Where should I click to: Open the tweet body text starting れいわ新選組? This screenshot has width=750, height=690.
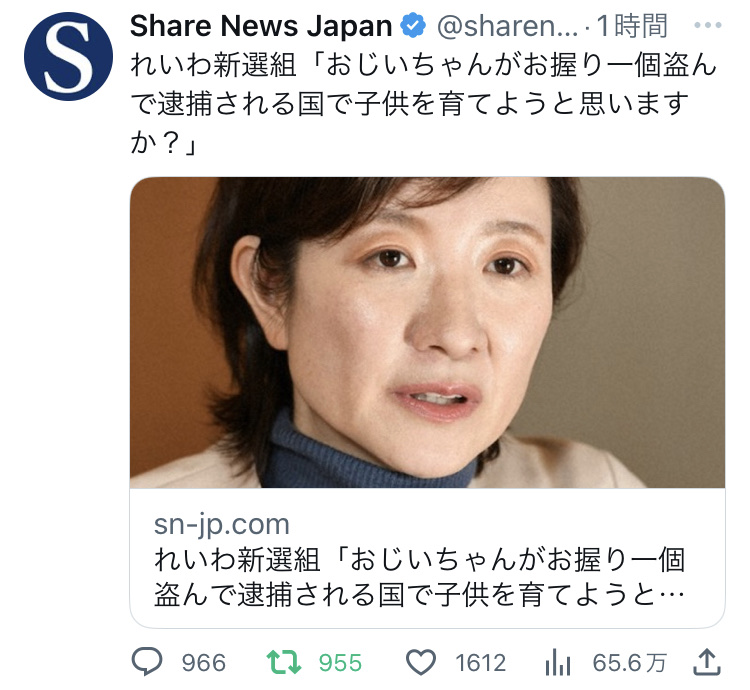pyautogui.click(x=423, y=103)
